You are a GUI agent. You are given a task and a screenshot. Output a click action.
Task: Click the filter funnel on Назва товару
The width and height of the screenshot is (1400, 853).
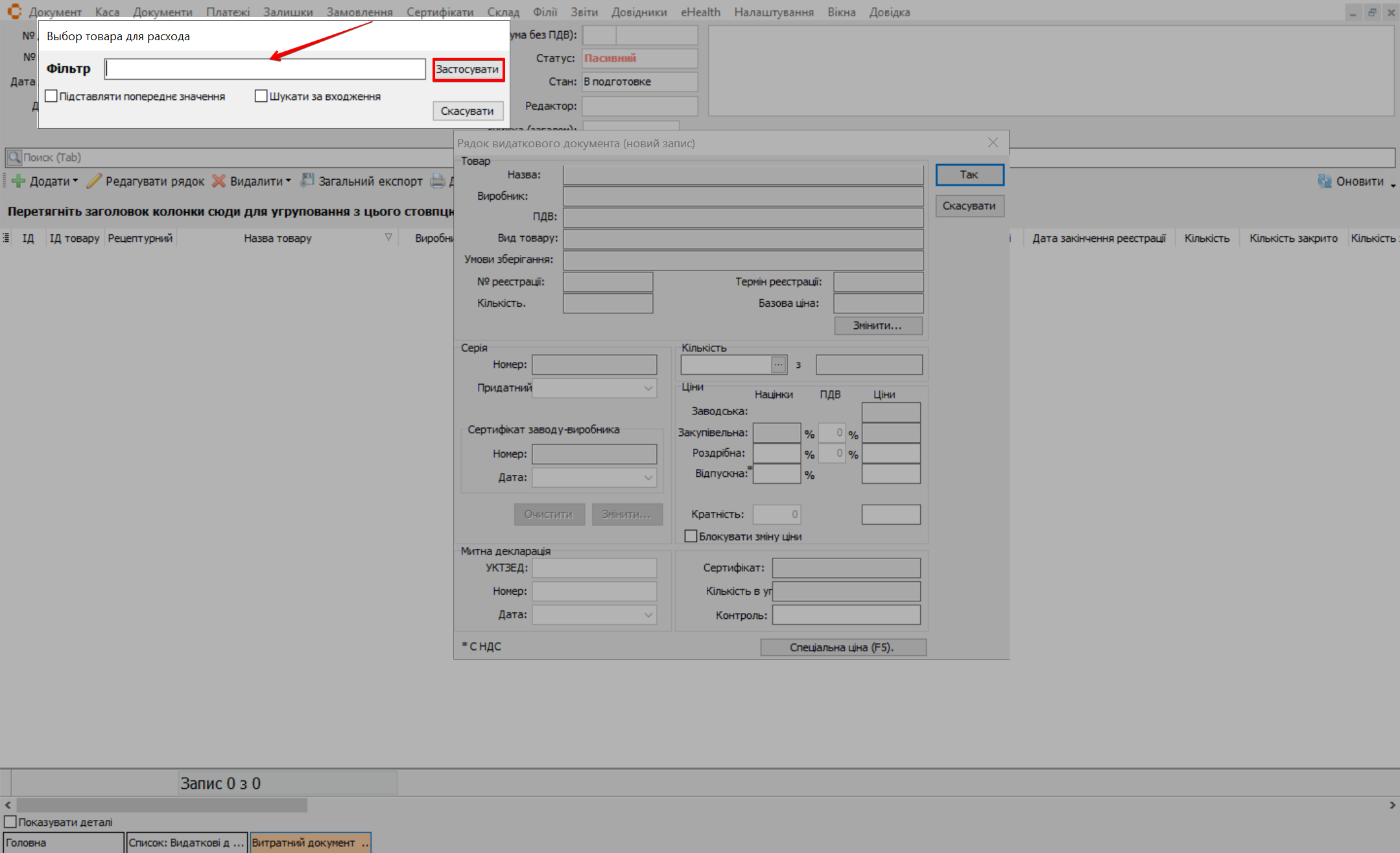pos(388,237)
